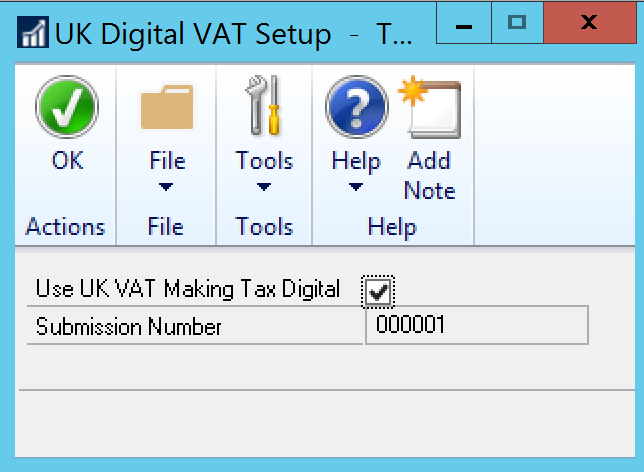Click the File group label in ribbon
644x472 pixels.
(x=166, y=227)
